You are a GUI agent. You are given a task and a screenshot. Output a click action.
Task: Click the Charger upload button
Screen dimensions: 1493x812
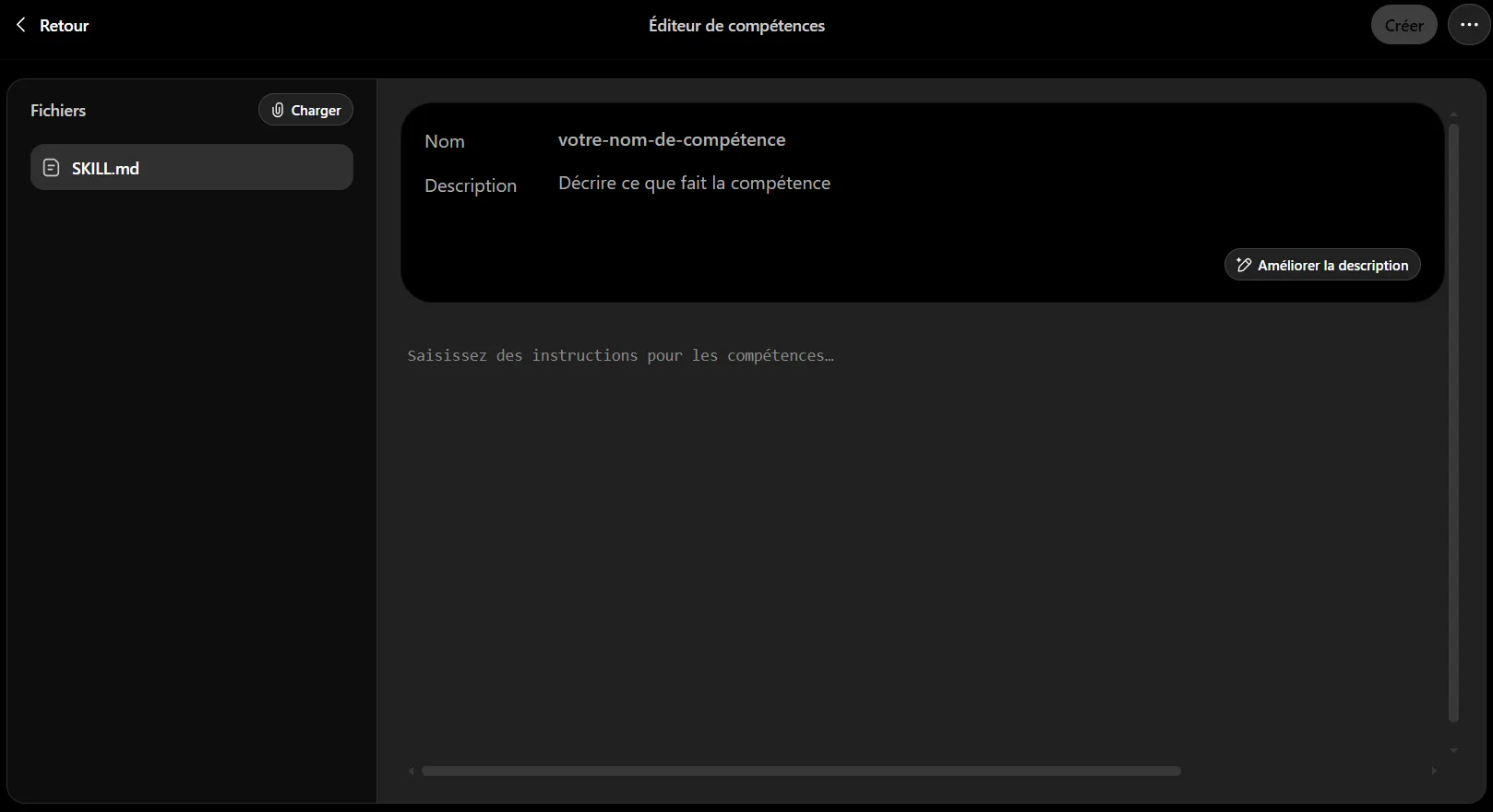pyautogui.click(x=305, y=110)
